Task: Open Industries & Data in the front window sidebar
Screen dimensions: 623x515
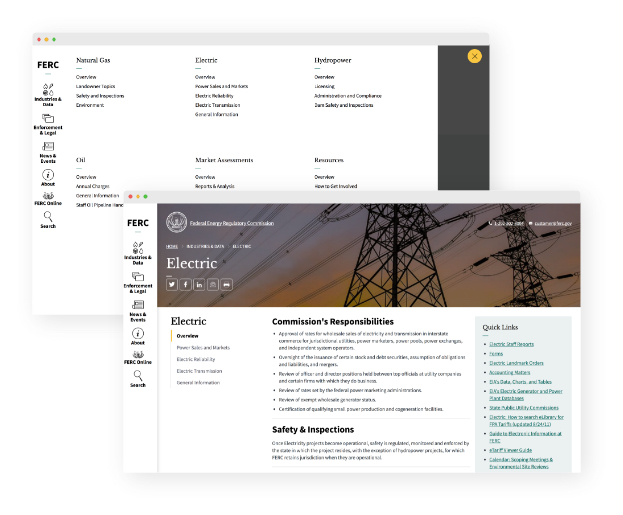Action: point(138,253)
